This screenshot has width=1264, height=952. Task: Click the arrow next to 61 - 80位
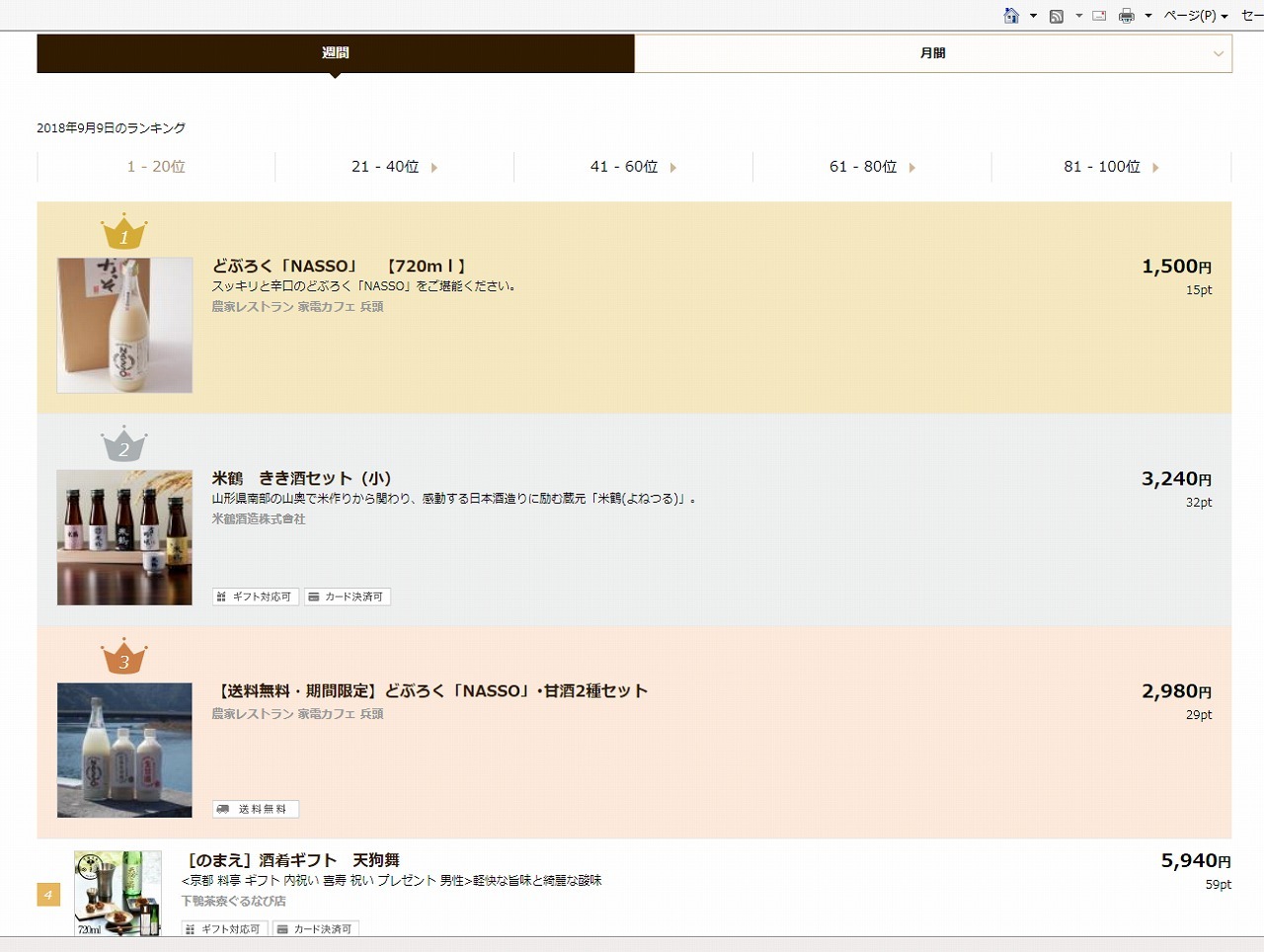coord(912,168)
